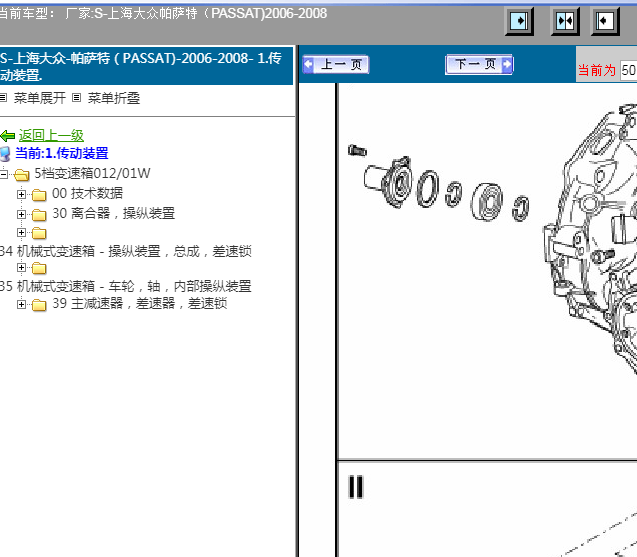Expand the node above 35 机械式变速箱
Viewport: 637px width, 557px height.
tap(22, 267)
